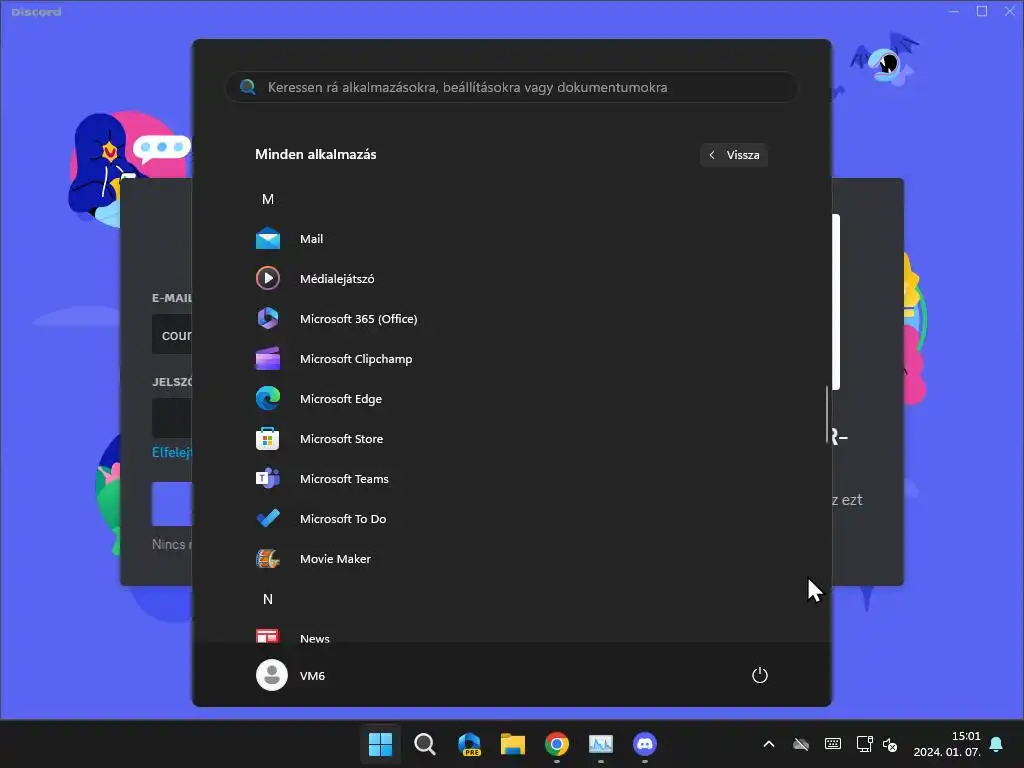Switch to Discord from taskbar
The width and height of the screenshot is (1024, 768).
pyautogui.click(x=645, y=744)
